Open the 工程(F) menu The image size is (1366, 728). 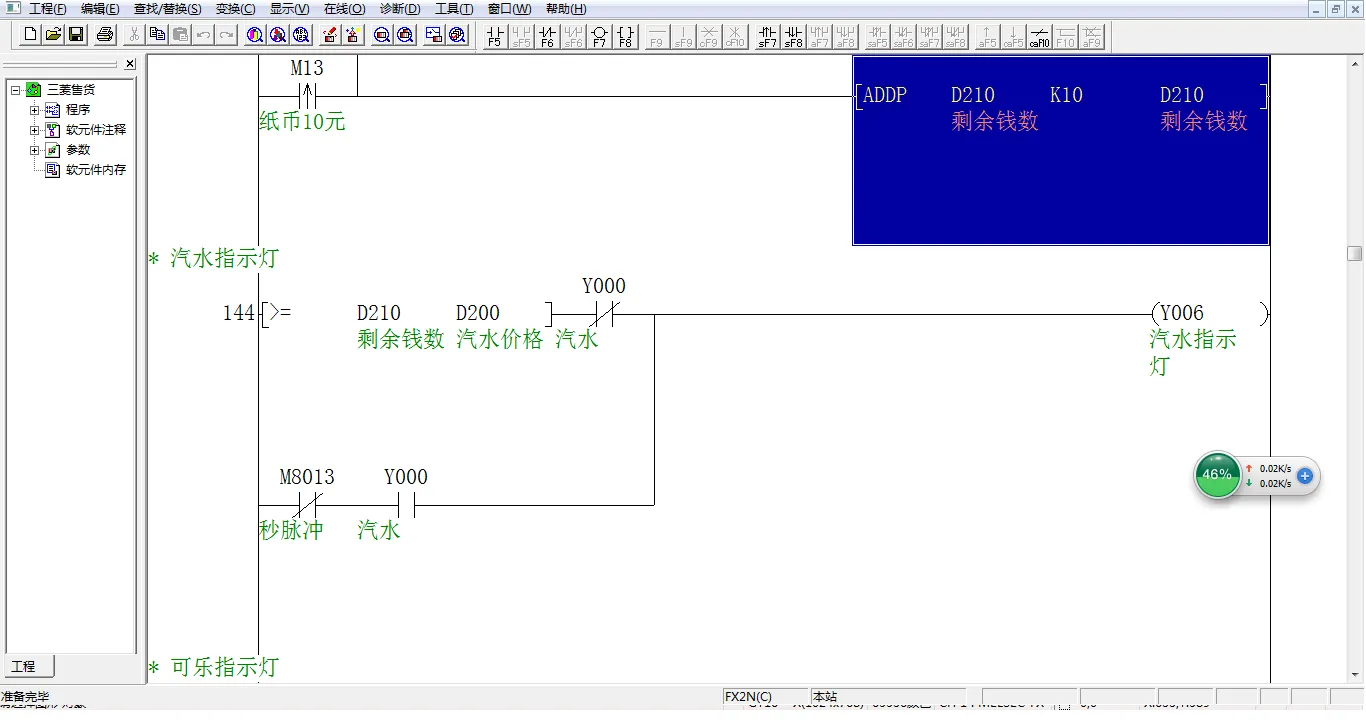pos(48,9)
